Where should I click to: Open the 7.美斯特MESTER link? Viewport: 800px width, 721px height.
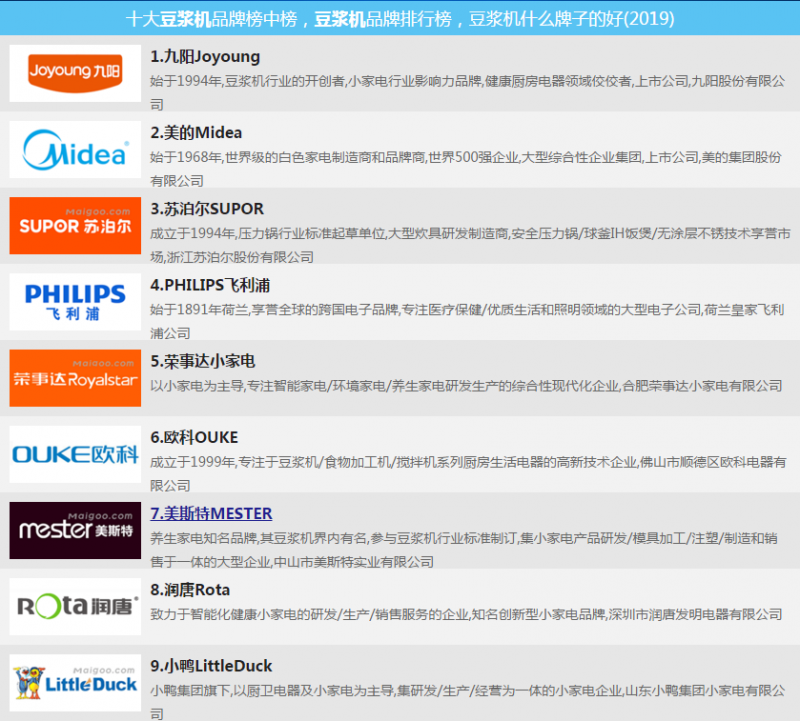211,513
